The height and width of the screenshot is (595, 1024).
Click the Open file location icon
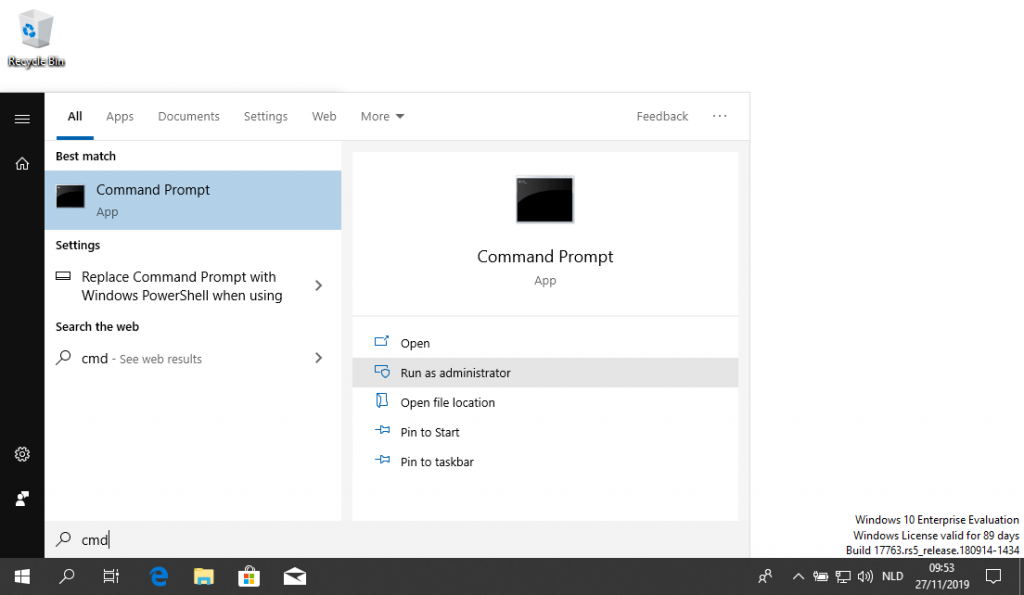[382, 401]
